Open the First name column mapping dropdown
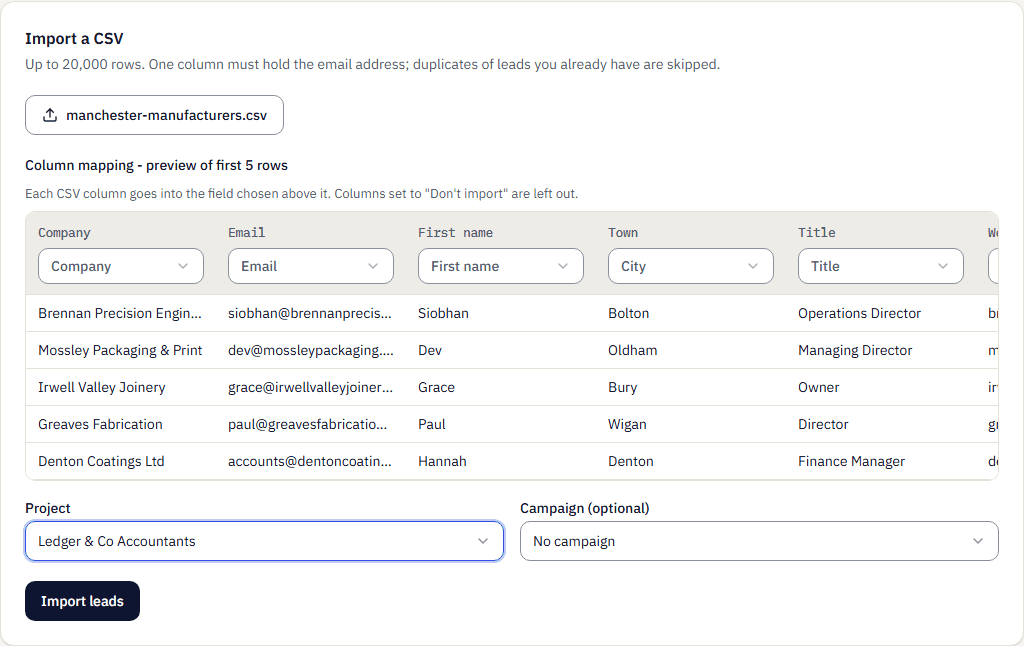 [x=501, y=266]
